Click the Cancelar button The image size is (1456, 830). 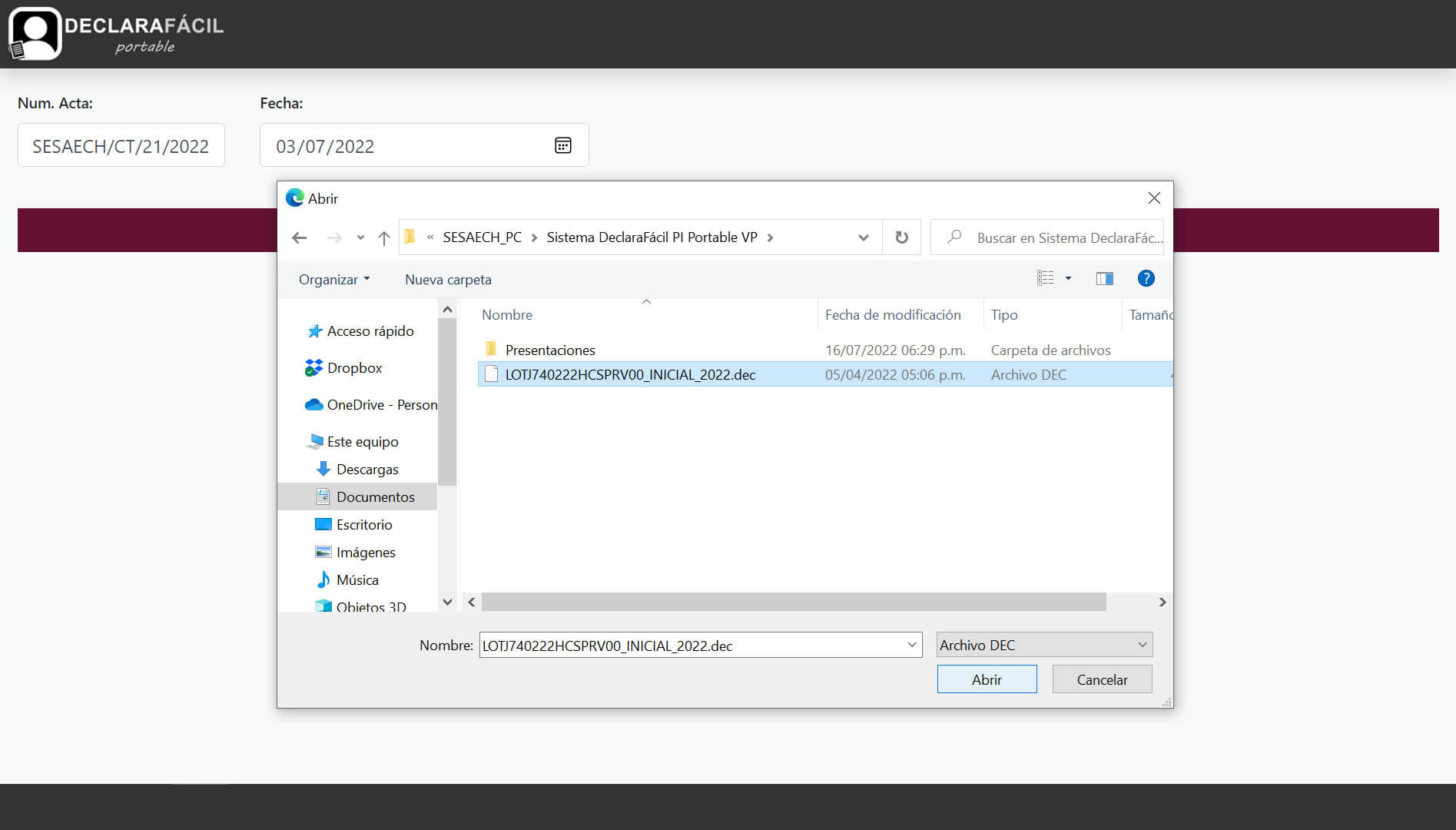(1102, 679)
